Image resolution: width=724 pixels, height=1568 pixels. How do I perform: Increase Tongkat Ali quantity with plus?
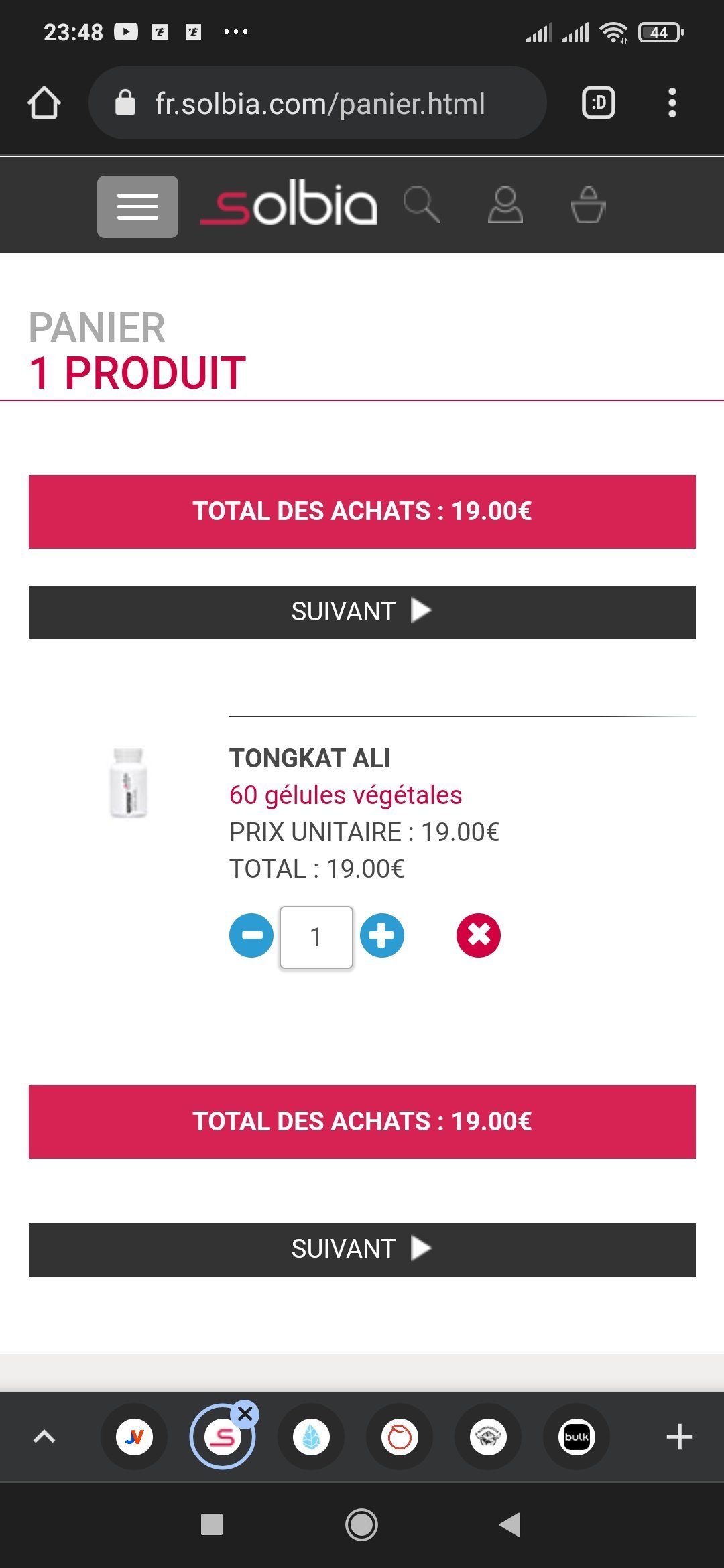(382, 935)
